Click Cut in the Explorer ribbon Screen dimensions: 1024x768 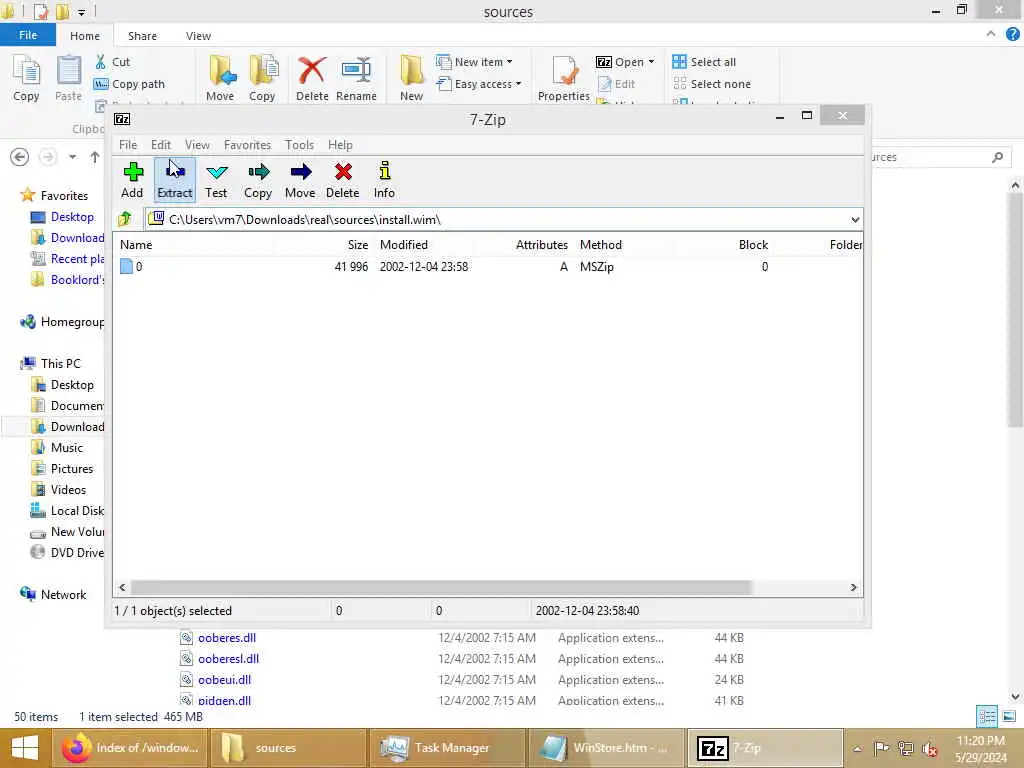(112, 62)
